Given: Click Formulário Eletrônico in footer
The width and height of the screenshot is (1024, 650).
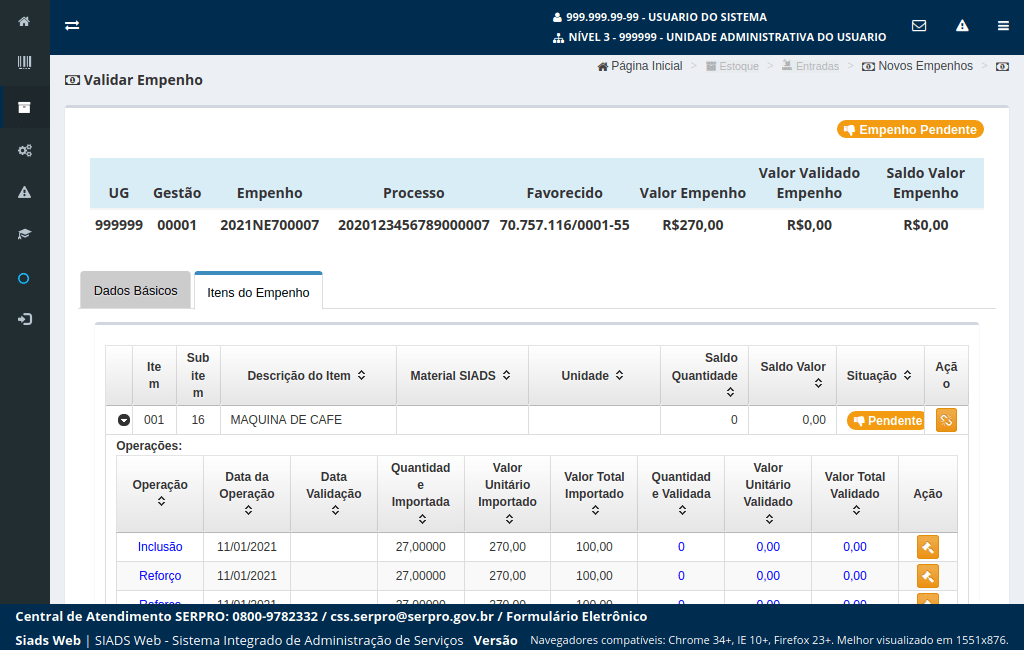Looking at the screenshot, I should 577,617.
